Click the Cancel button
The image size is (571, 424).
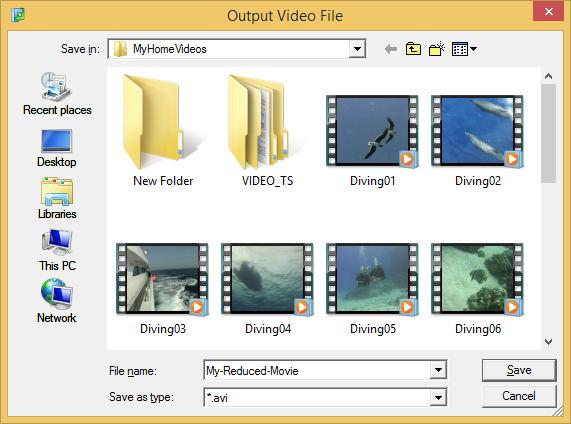[x=519, y=396]
